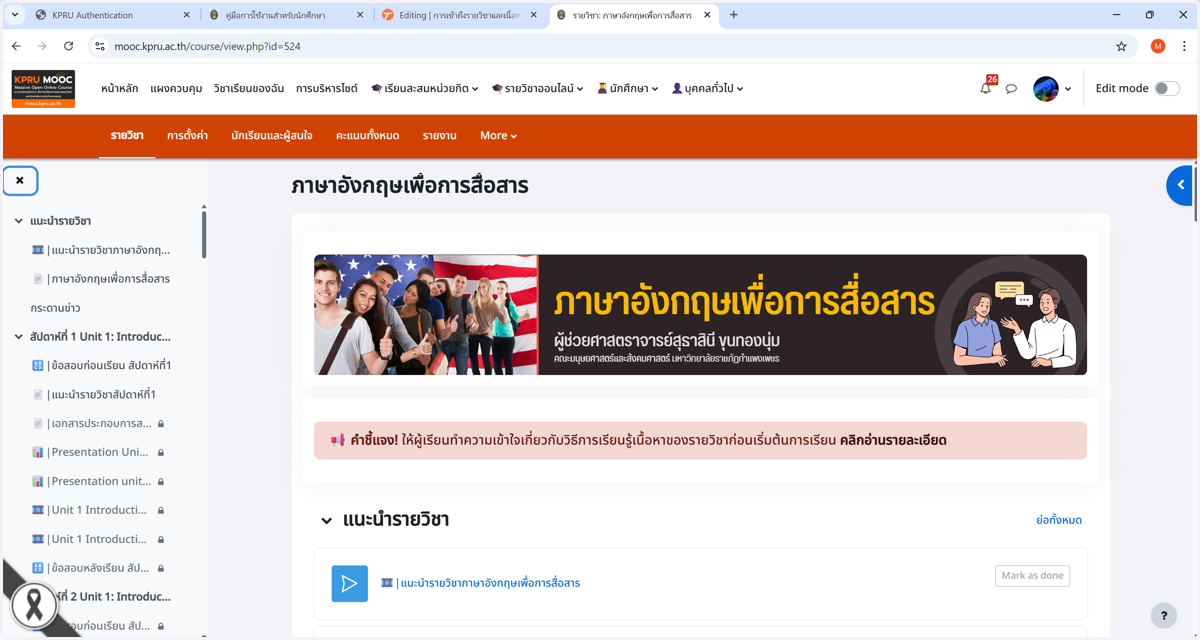Open the KPRU MOOC logo home
The width and height of the screenshot is (1200, 640).
point(43,89)
